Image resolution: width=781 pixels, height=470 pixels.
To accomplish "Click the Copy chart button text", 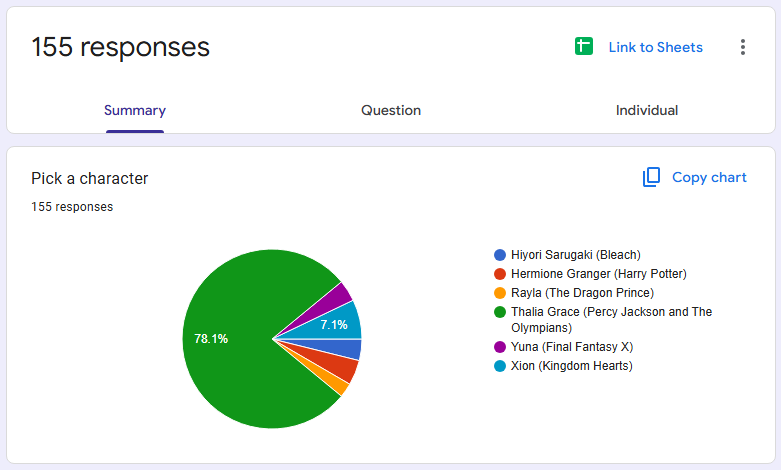I will click(x=709, y=177).
